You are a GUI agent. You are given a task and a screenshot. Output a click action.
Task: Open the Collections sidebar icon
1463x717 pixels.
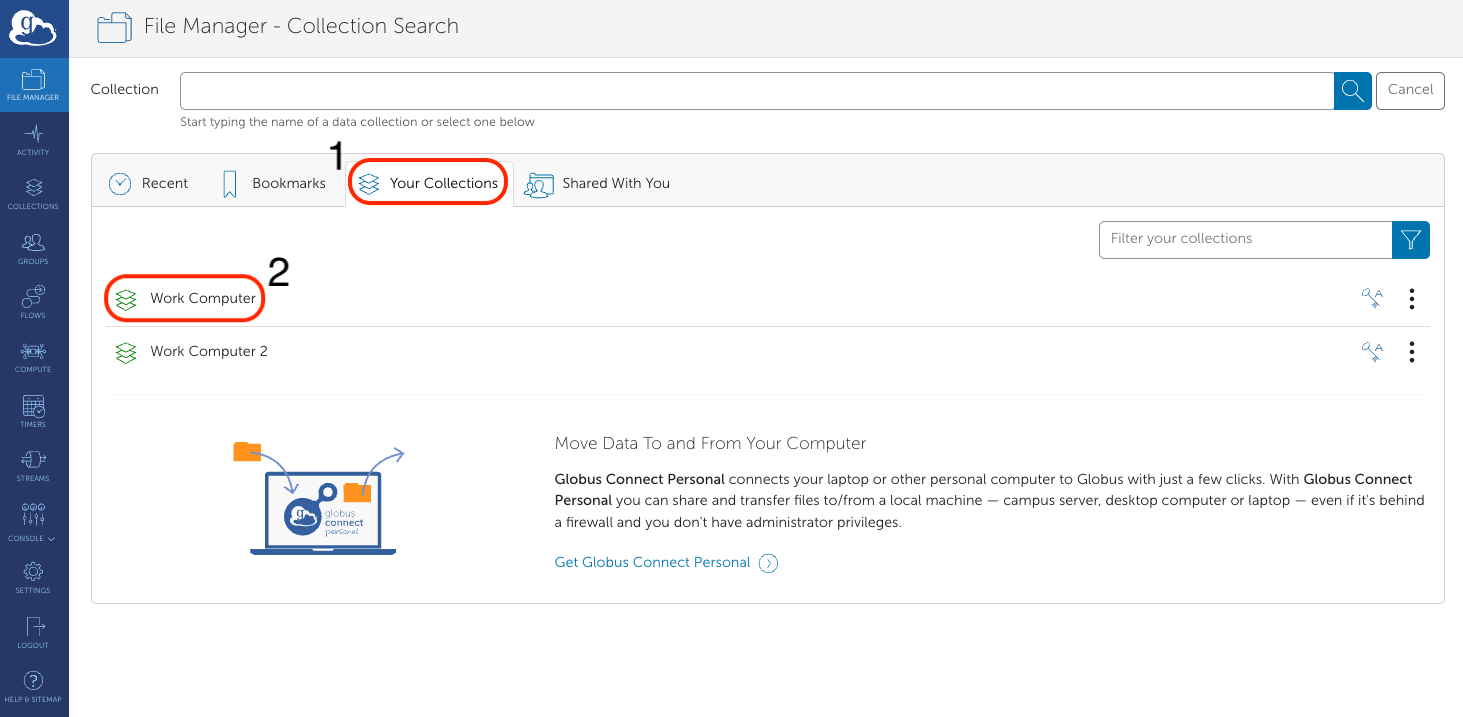pos(33,193)
